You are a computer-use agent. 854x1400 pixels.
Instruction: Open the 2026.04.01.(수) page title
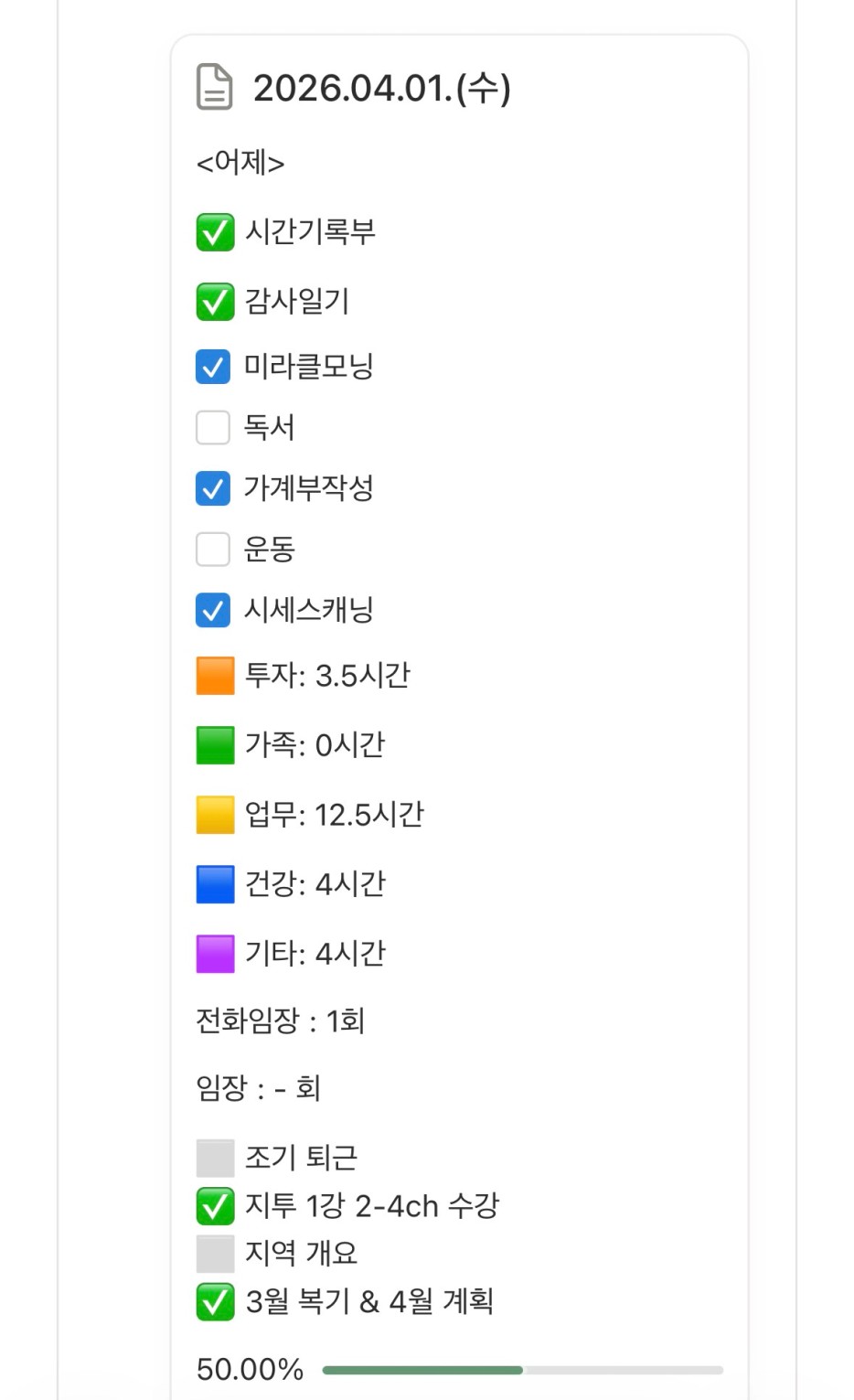[x=381, y=88]
